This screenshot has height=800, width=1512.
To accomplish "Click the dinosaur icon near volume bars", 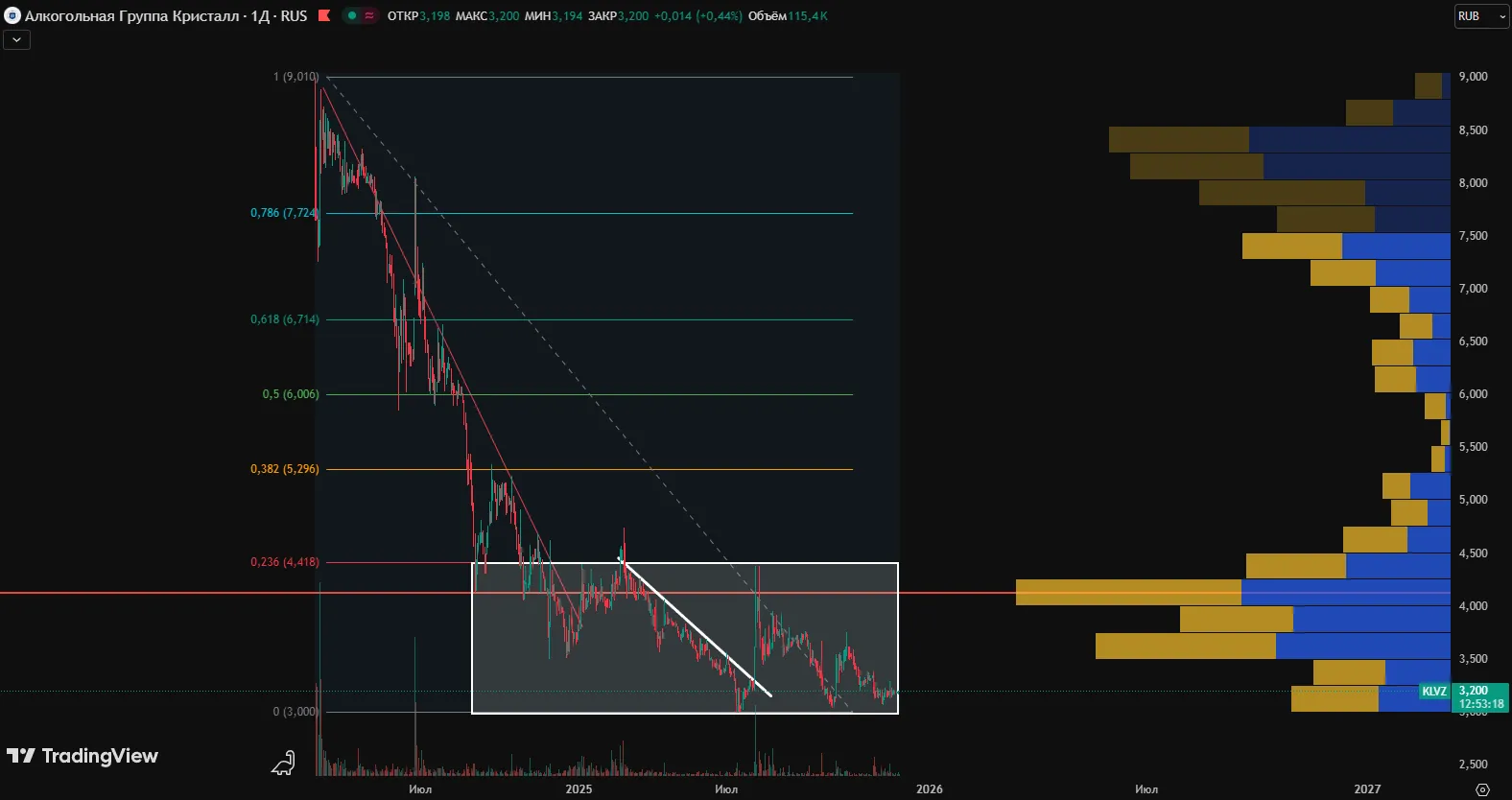I will [x=283, y=764].
